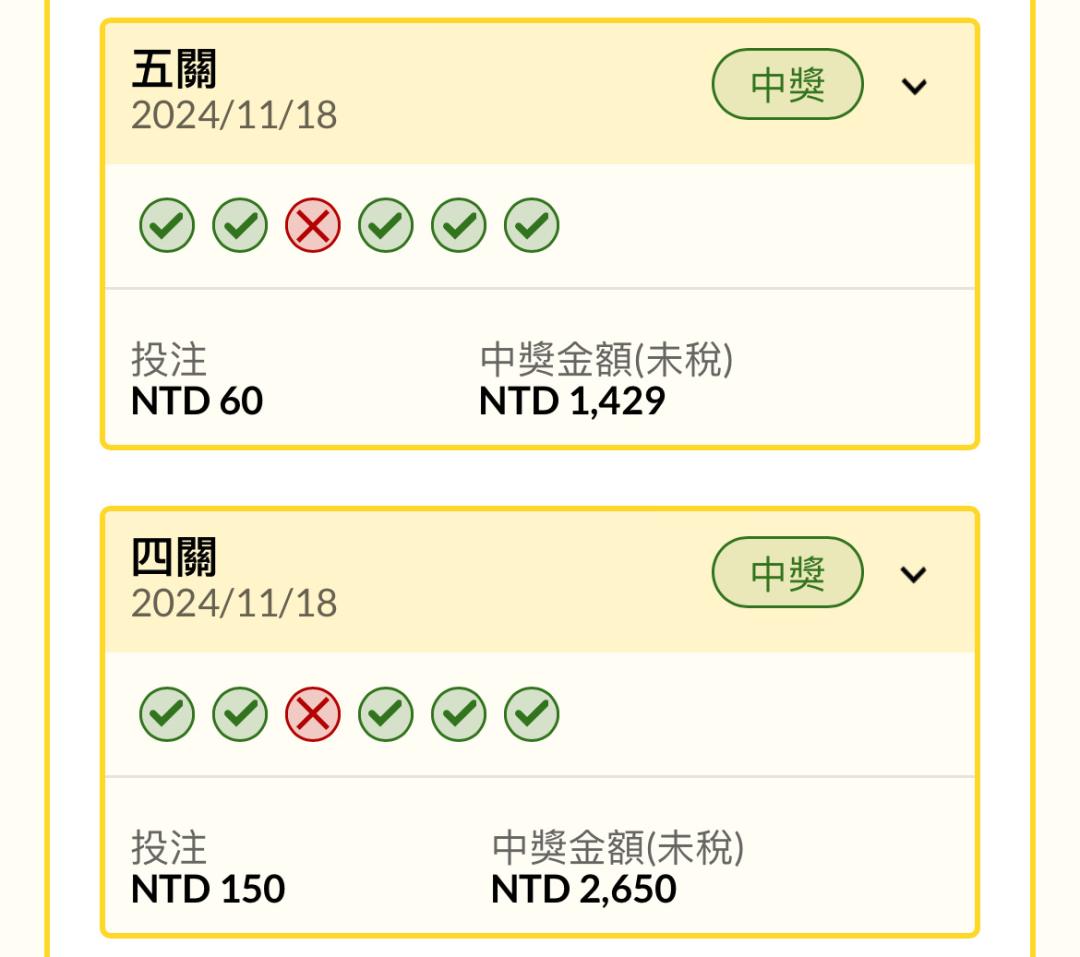Click fifth result icon in 四關 card
Screen dimensions: 1080x957
(x=459, y=714)
